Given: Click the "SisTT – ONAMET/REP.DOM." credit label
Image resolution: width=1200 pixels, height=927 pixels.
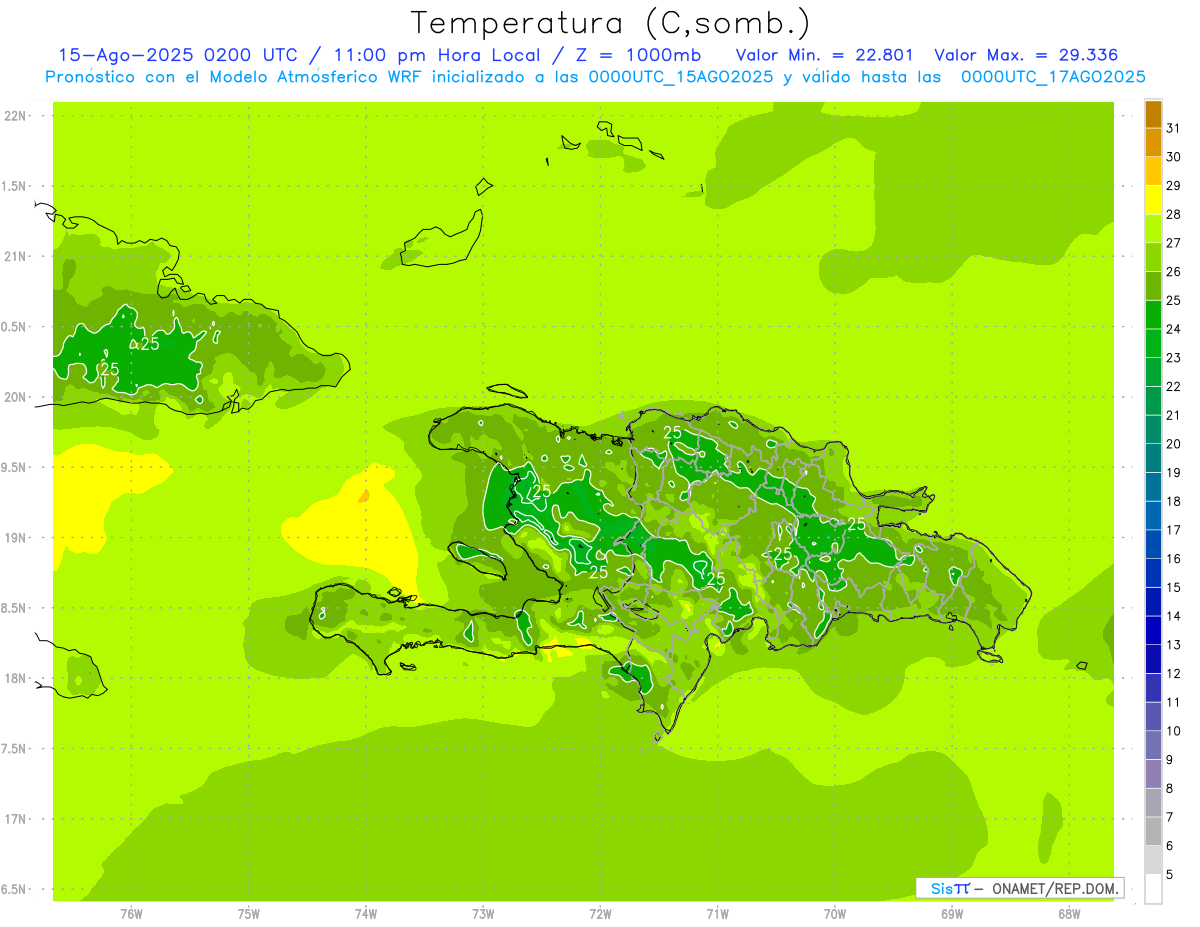Looking at the screenshot, I should click(1019, 888).
